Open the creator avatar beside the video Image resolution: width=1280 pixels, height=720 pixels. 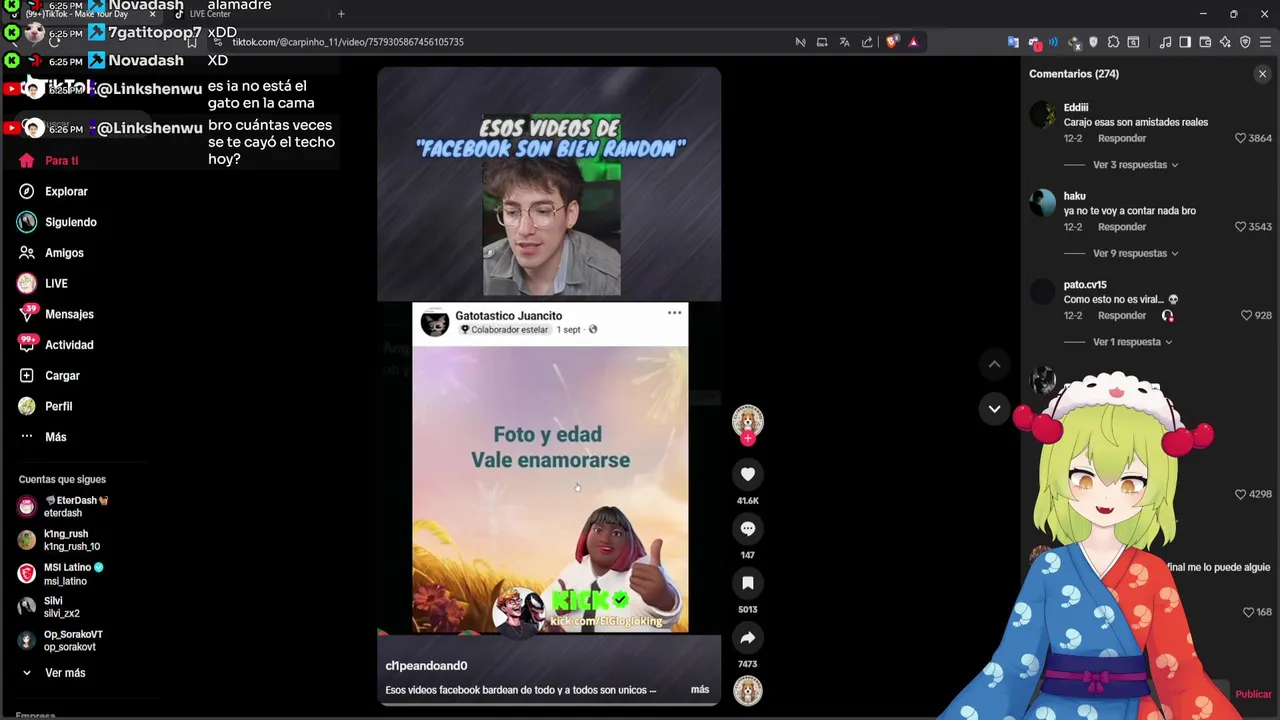tap(747, 420)
